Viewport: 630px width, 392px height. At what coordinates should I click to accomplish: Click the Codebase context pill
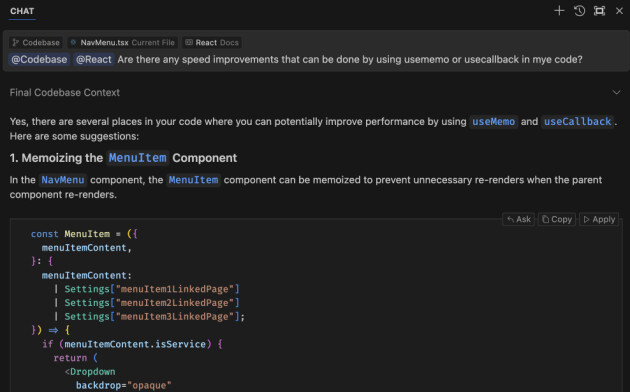coord(36,43)
